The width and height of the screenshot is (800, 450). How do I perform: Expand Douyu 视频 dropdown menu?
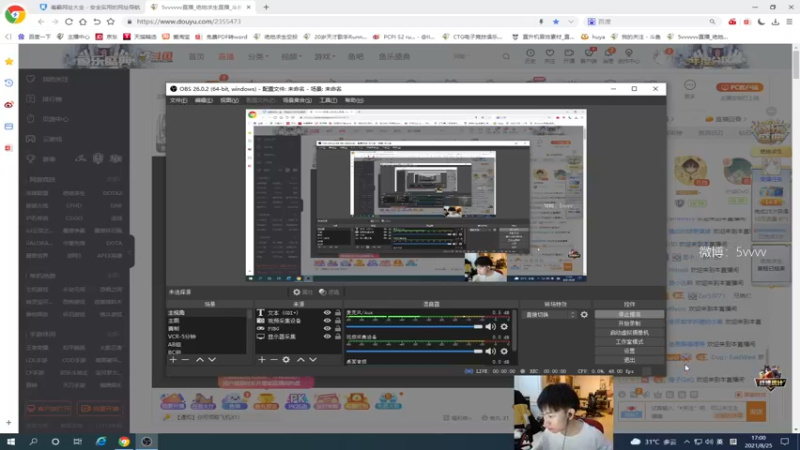coord(291,56)
